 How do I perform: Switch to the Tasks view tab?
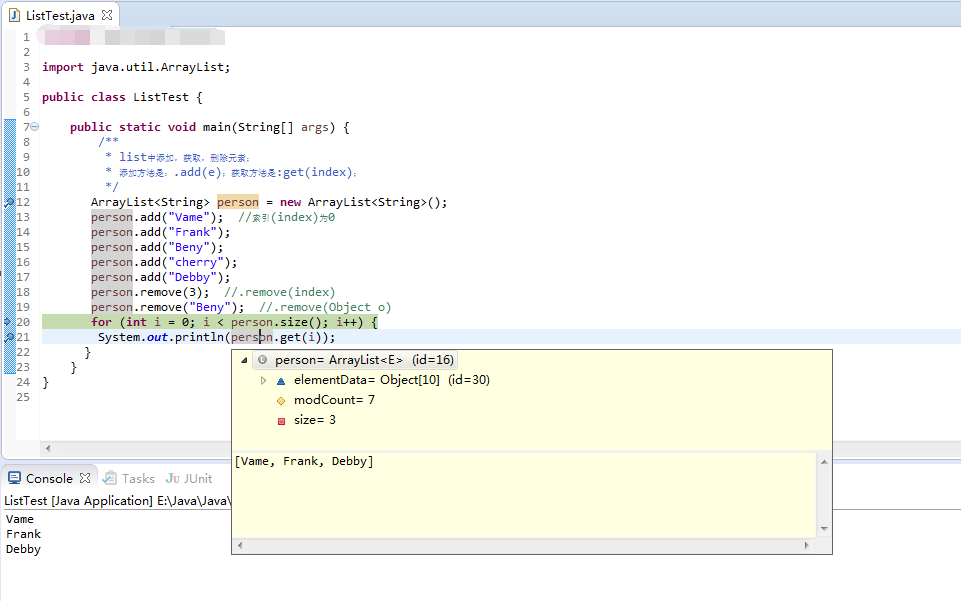click(129, 478)
